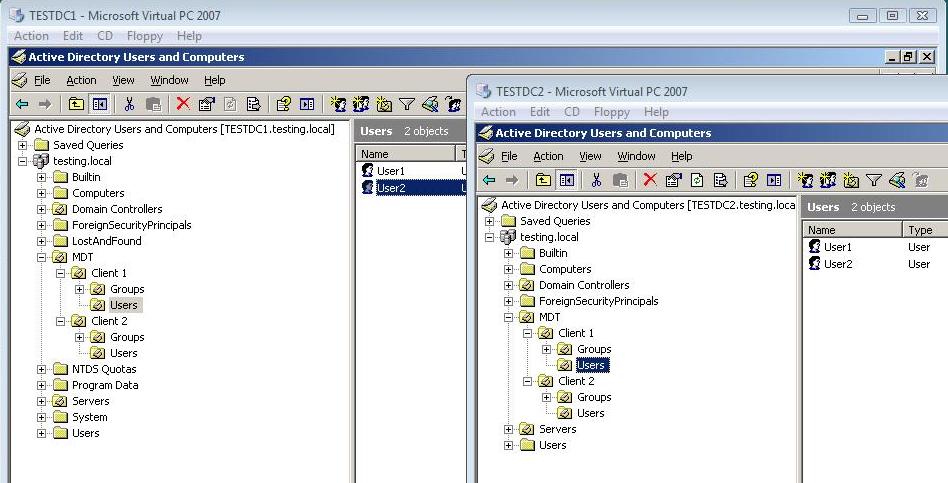Click Find objects icon in TESTDC1 toolbar

[x=430, y=104]
